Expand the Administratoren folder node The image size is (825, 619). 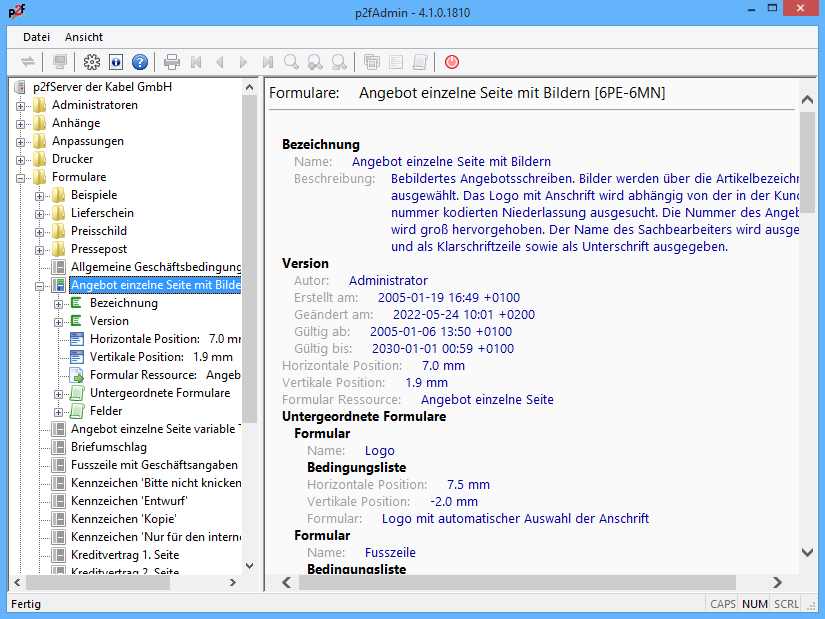(21, 105)
